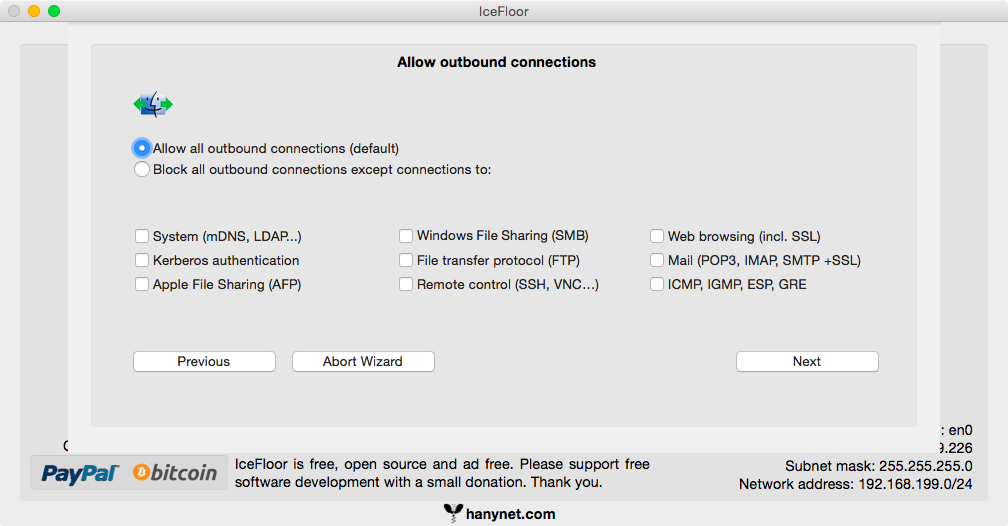Click the Finder outbound connections arrows icon
The width and height of the screenshot is (1008, 526).
[153, 104]
